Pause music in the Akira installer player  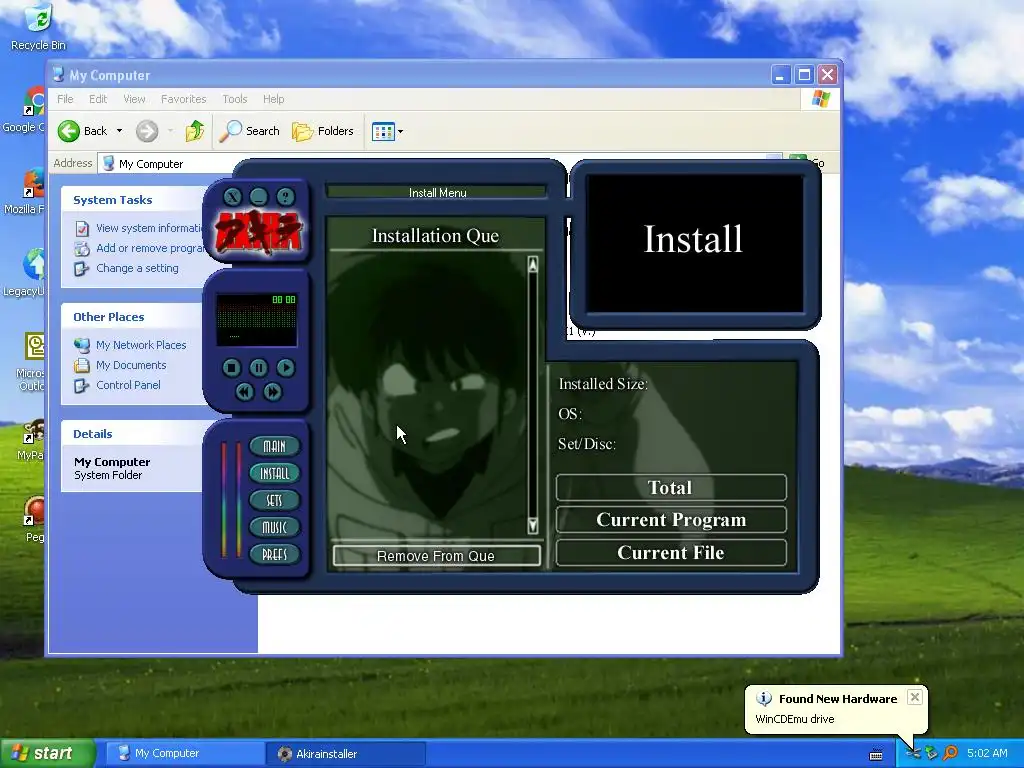[x=259, y=368]
